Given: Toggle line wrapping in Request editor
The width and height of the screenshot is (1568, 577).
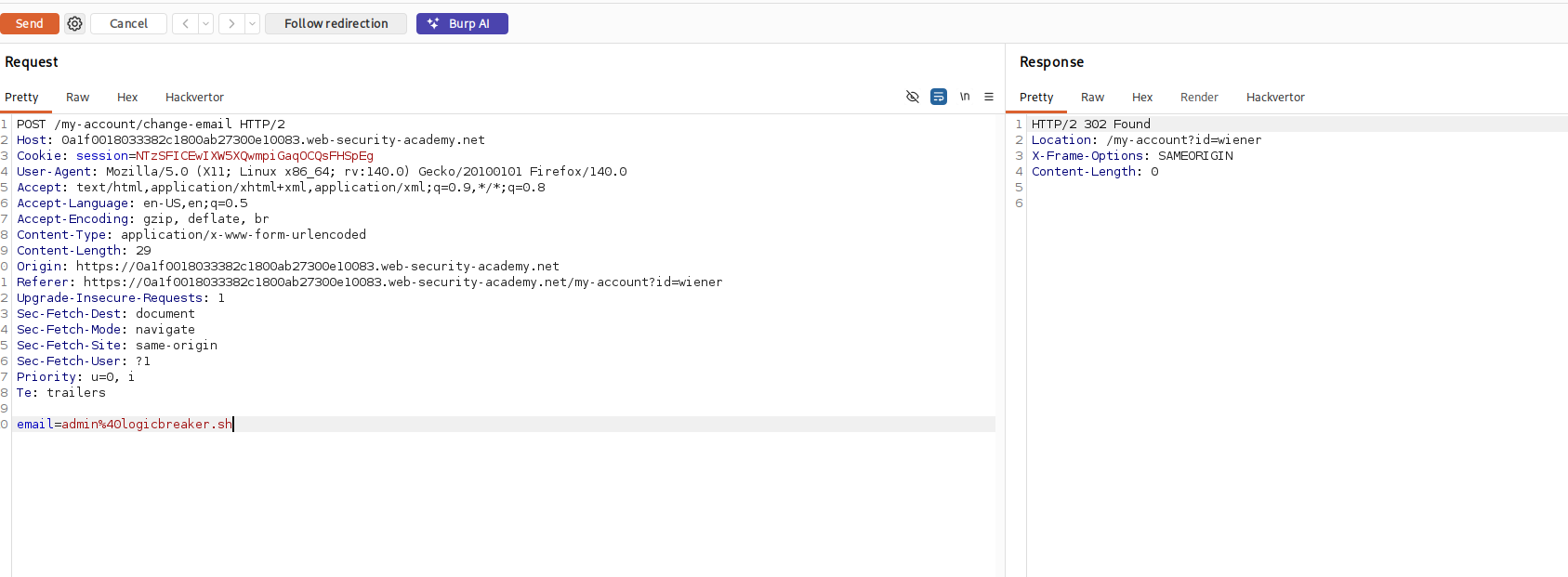Looking at the screenshot, I should pyautogui.click(x=939, y=97).
